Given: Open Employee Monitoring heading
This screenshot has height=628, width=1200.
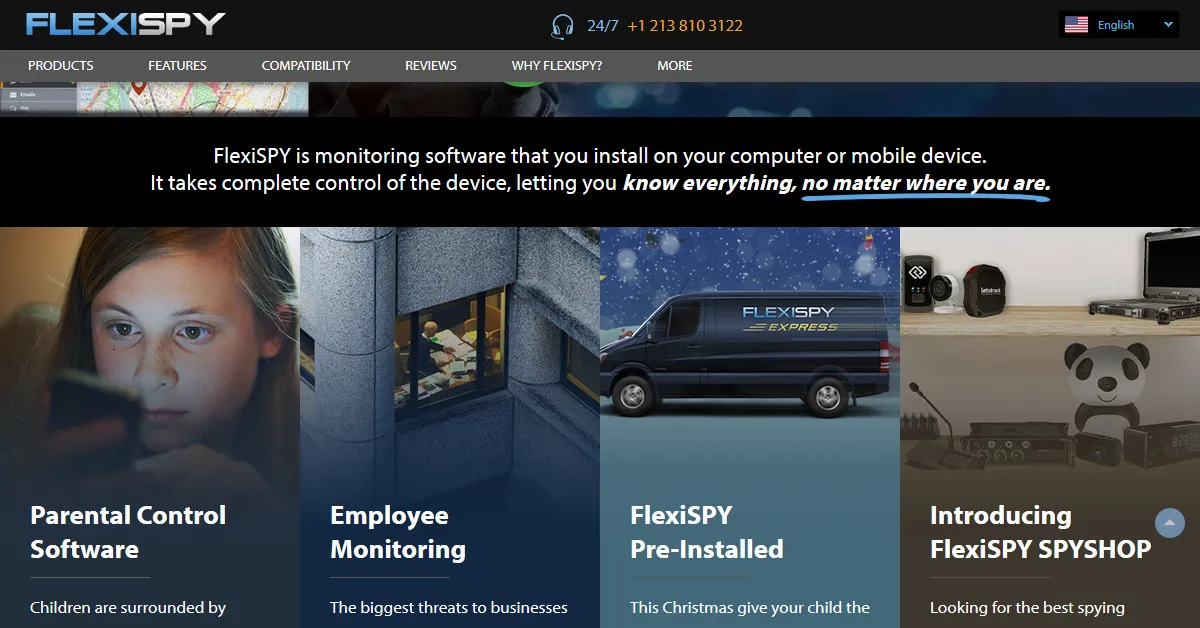Looking at the screenshot, I should coord(398,532).
